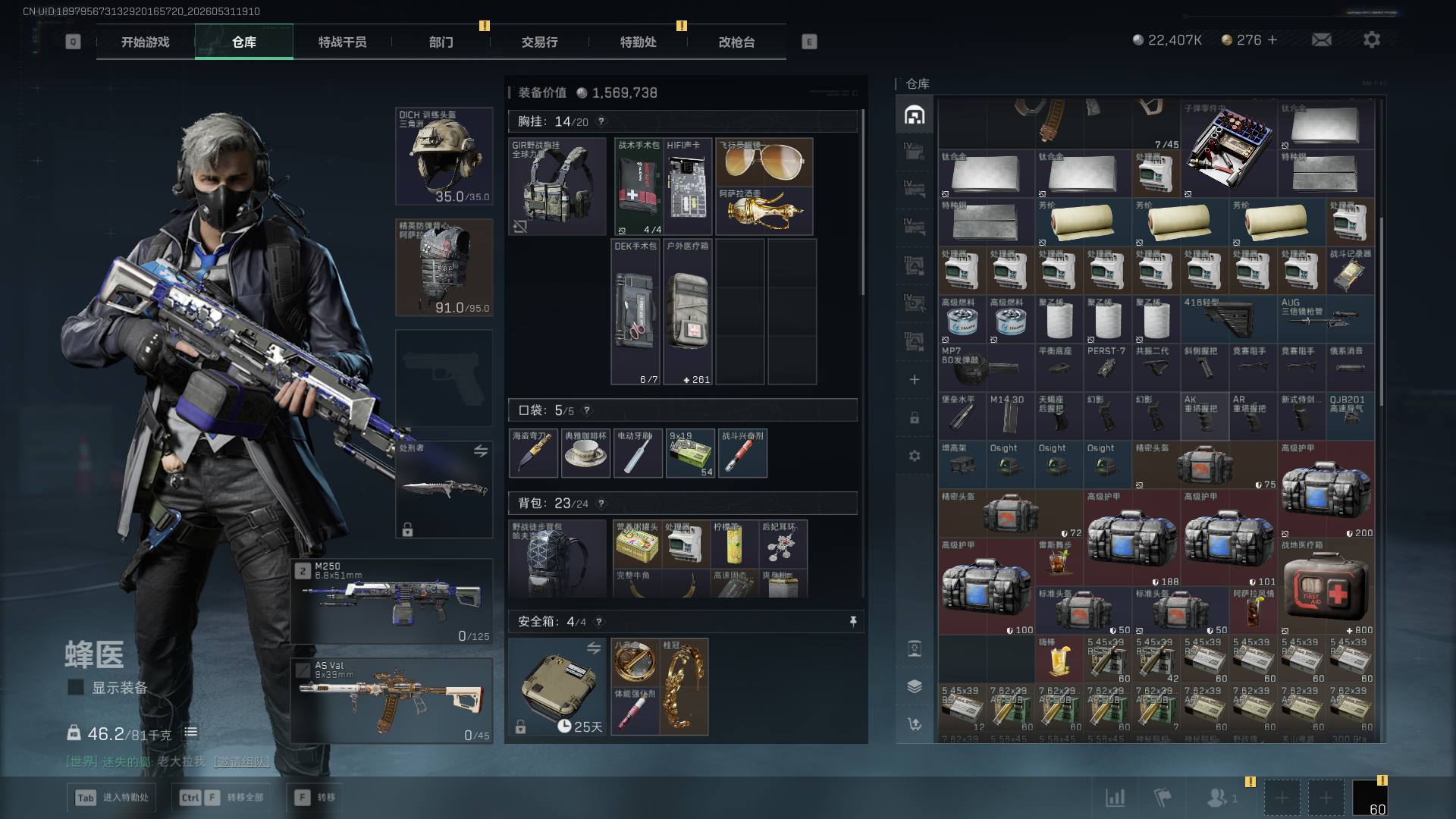Click the help icon next to 口袋 5/5
This screenshot has width=1456, height=819.
pyautogui.click(x=586, y=410)
